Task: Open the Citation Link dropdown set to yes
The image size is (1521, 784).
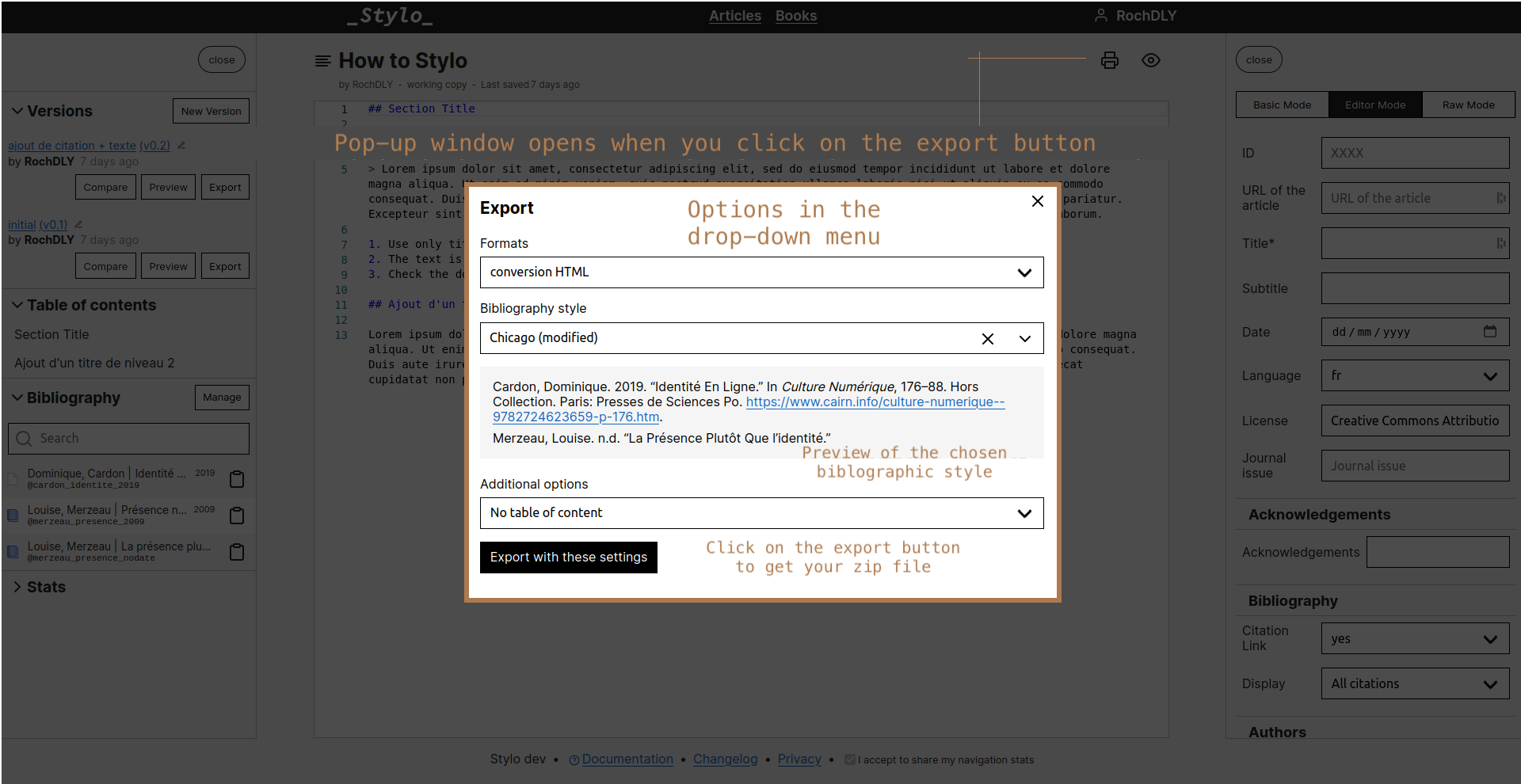Action: pyautogui.click(x=1415, y=639)
